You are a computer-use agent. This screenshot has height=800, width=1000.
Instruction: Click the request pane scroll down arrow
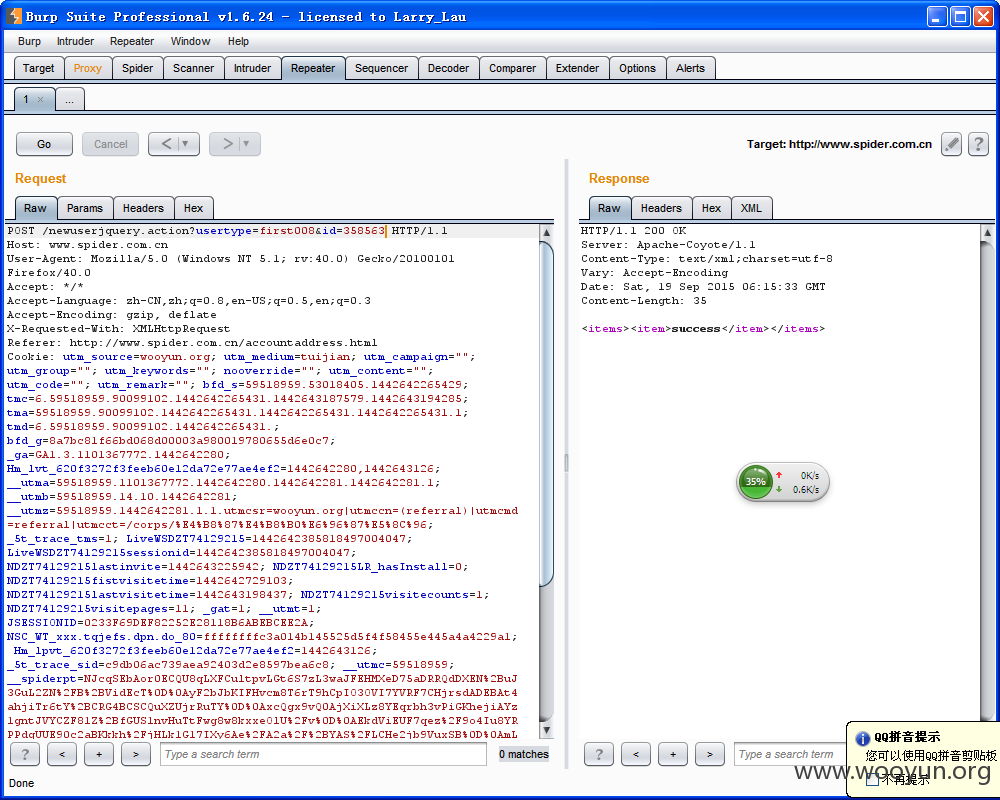tap(547, 729)
